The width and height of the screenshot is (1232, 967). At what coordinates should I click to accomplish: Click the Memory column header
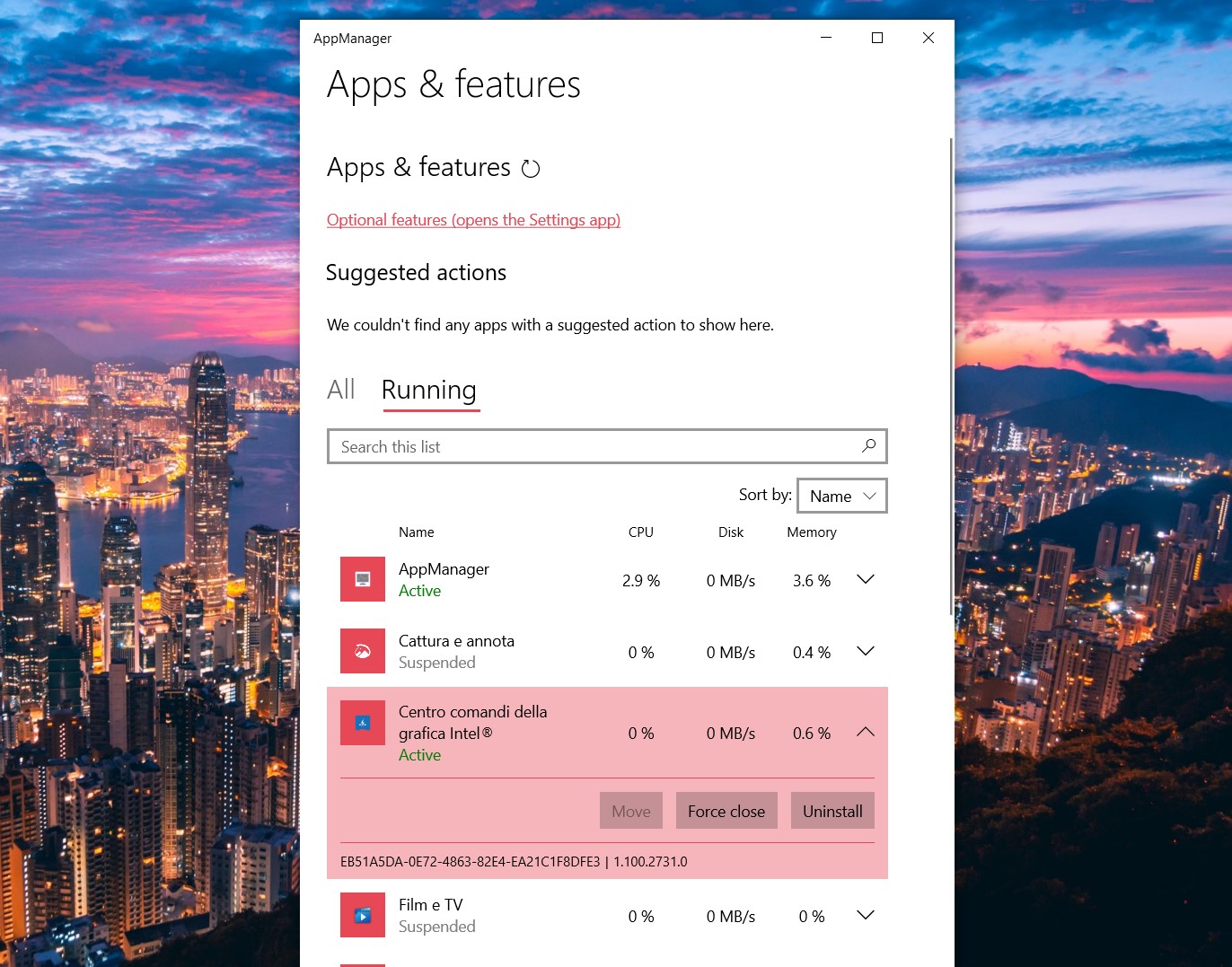tap(812, 532)
